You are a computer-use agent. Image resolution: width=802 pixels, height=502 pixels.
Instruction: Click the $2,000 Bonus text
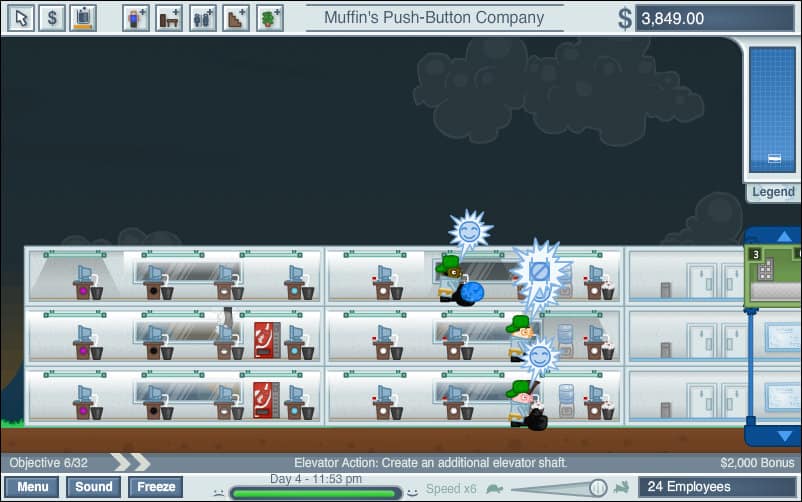(757, 463)
